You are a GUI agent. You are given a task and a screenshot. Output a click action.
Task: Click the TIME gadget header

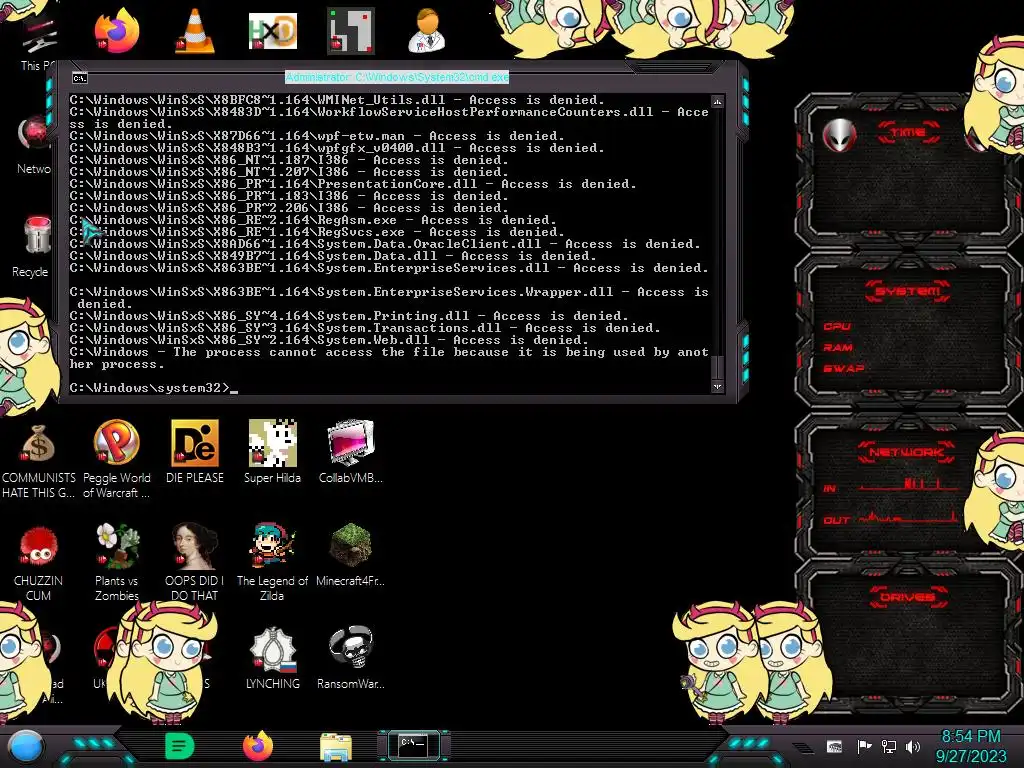click(x=908, y=133)
